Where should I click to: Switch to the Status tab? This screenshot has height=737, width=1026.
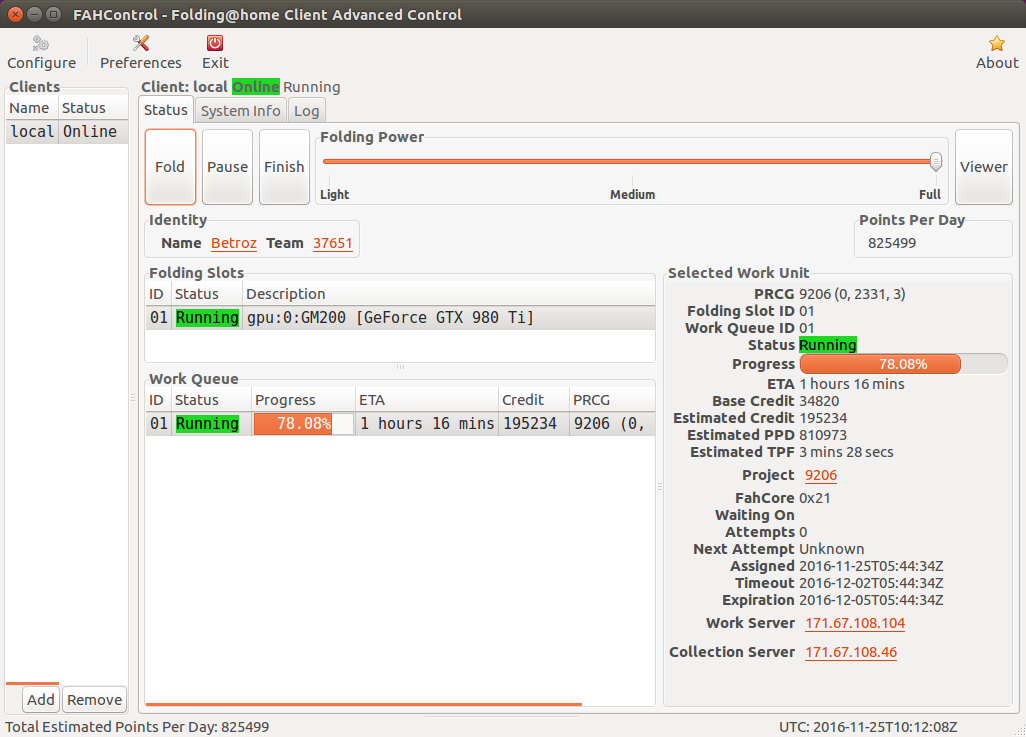(166, 110)
